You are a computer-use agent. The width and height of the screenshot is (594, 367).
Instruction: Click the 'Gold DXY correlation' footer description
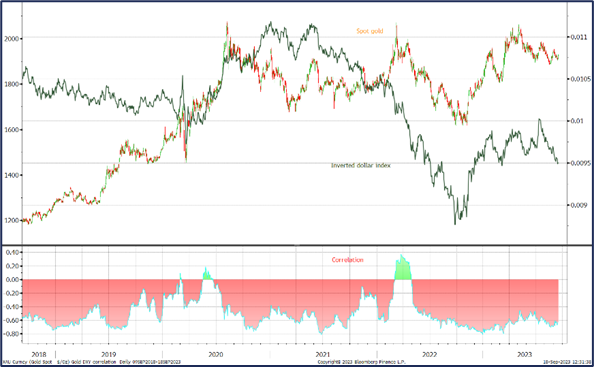click(x=93, y=362)
